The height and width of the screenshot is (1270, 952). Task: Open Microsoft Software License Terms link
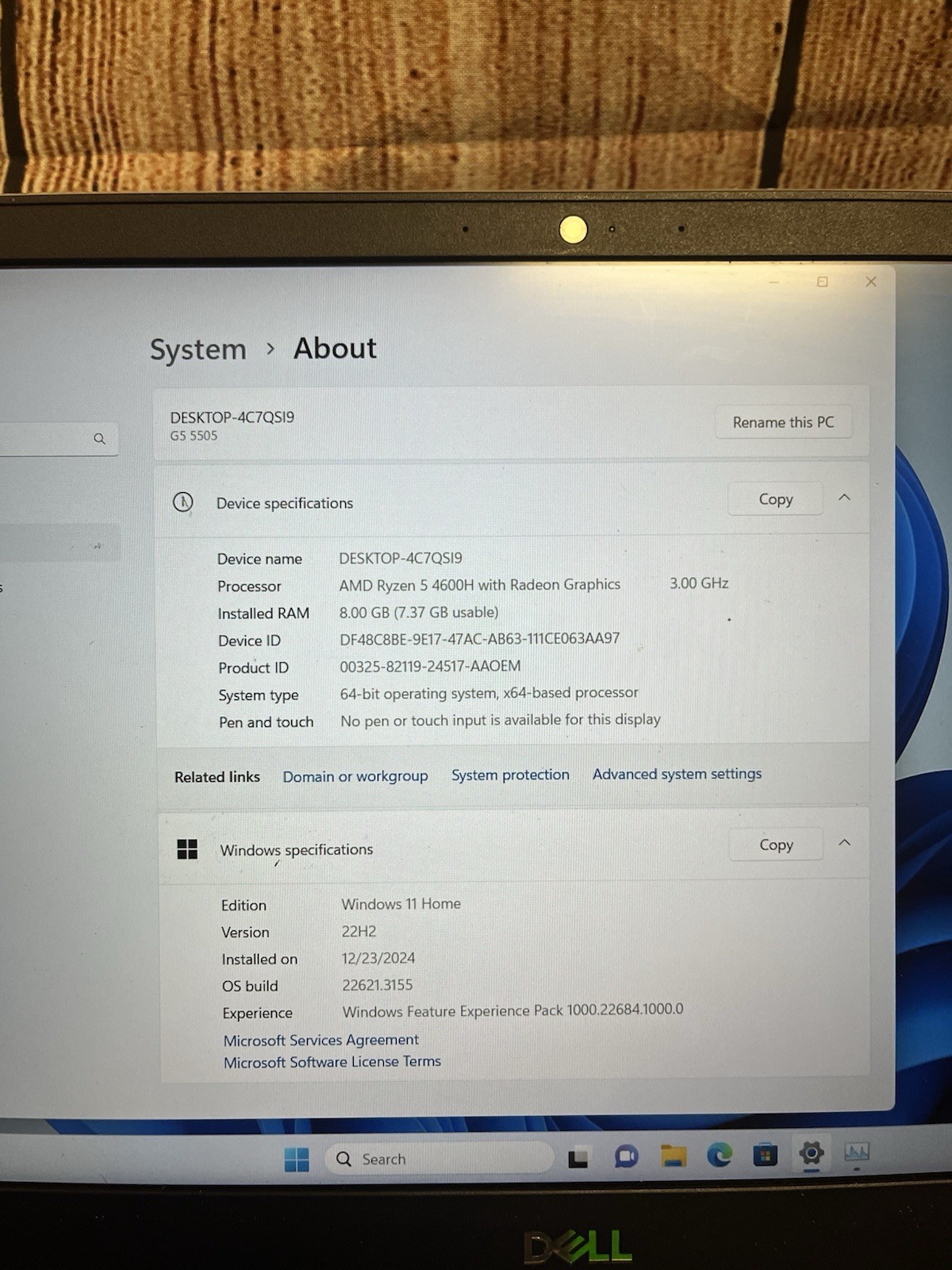pyautogui.click(x=332, y=1062)
